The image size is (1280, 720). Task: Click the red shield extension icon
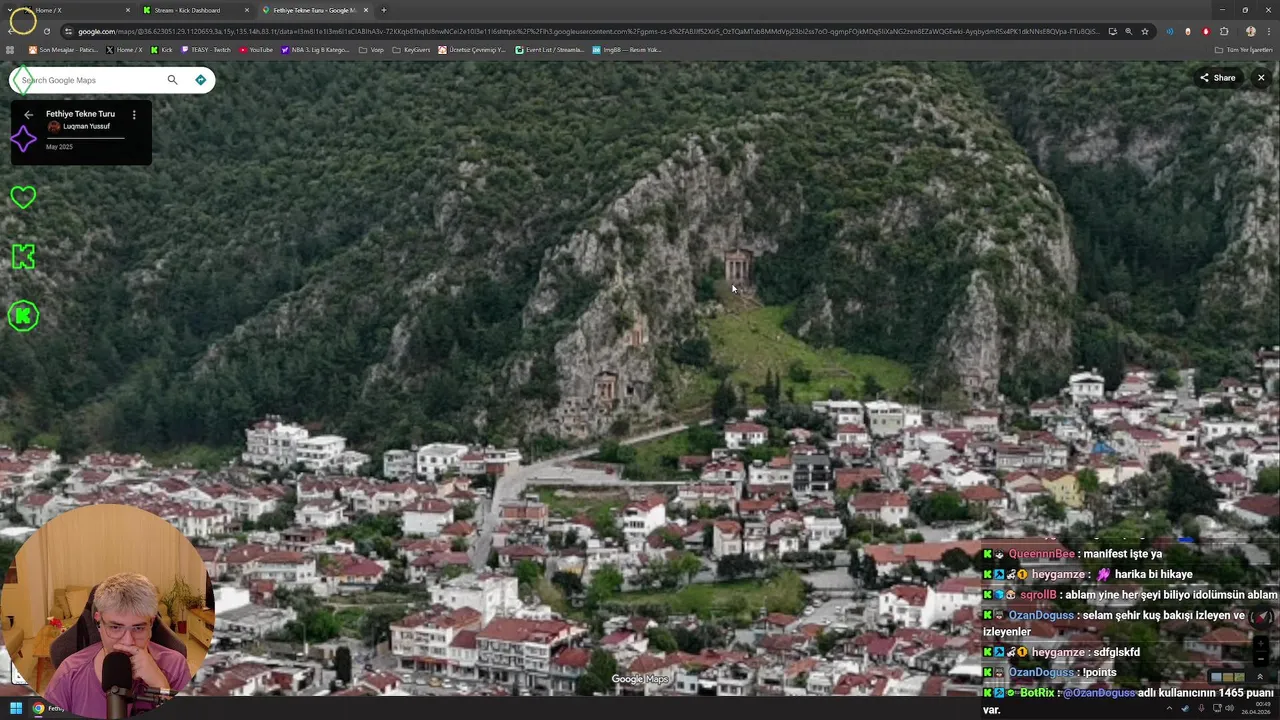pyautogui.click(x=1205, y=31)
